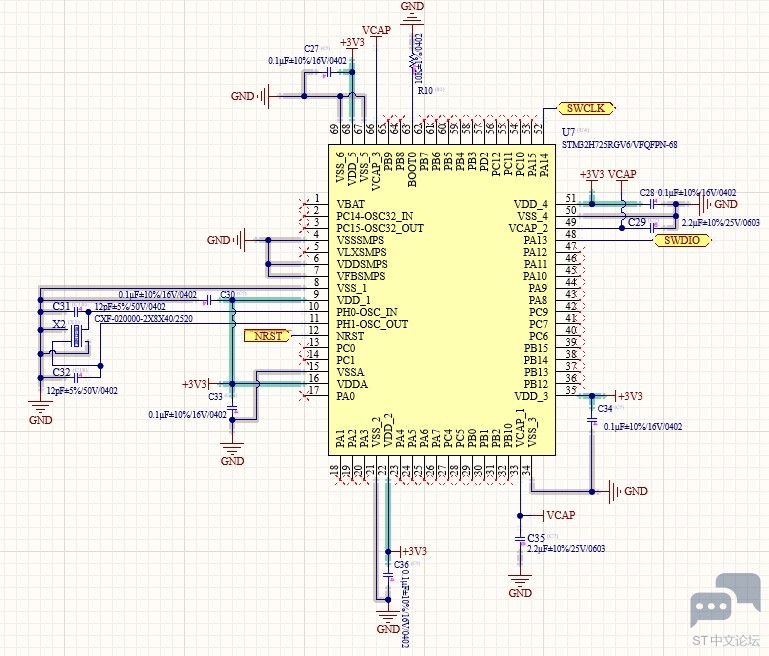
Task: Select capacitor C29 symbol
Action: pos(653,228)
